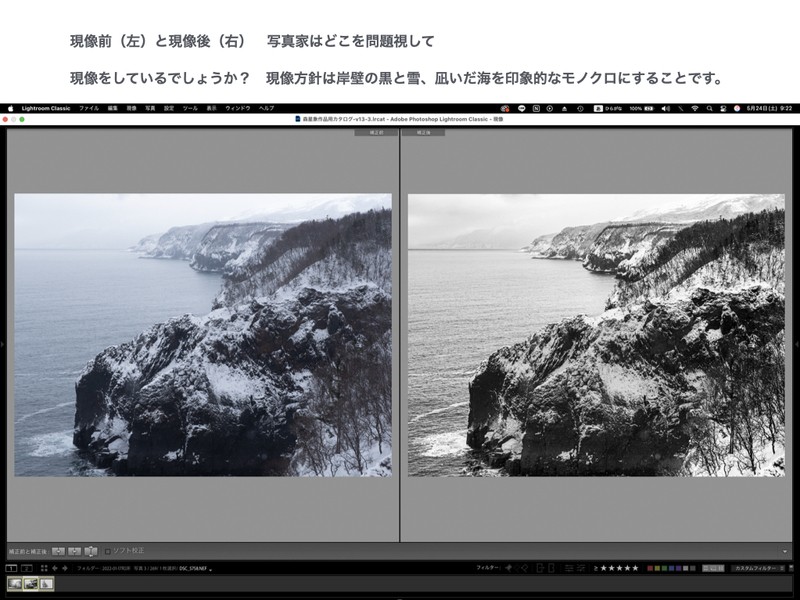Open the ファイル menu
This screenshot has width=800, height=600.
click(x=89, y=107)
